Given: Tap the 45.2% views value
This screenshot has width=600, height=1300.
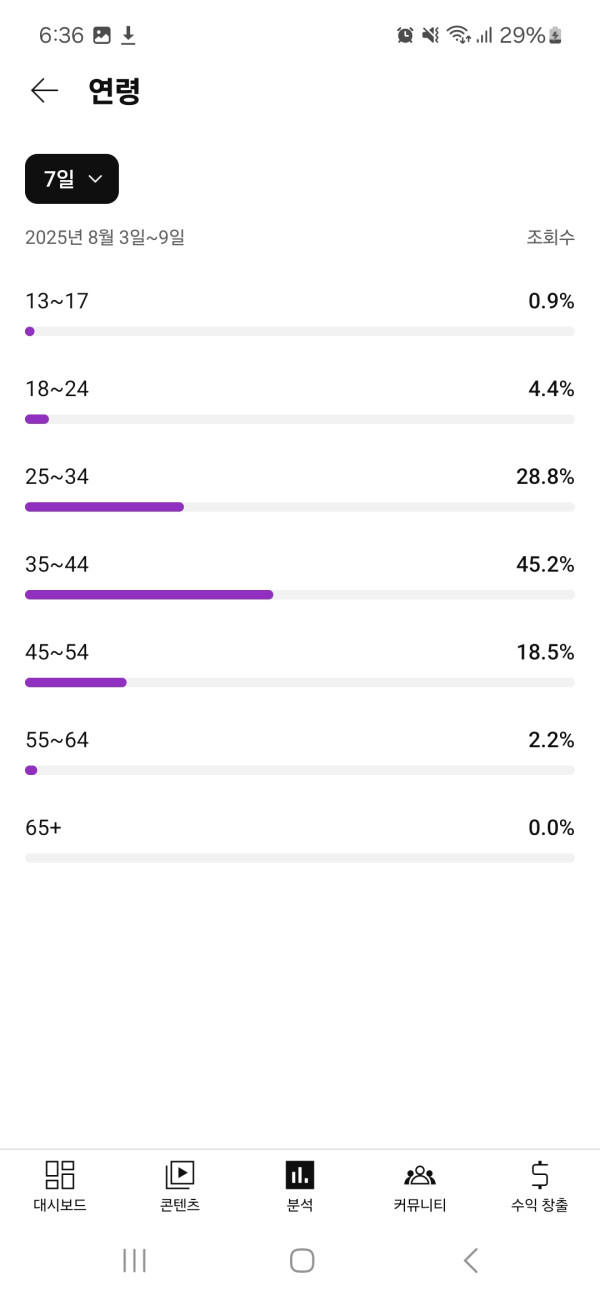Looking at the screenshot, I should pyautogui.click(x=545, y=565).
